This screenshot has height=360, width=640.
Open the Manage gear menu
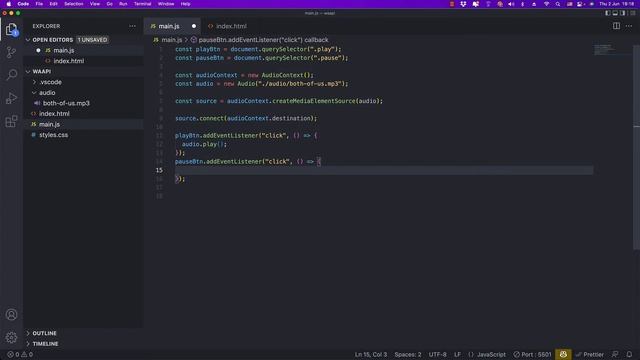point(11,338)
